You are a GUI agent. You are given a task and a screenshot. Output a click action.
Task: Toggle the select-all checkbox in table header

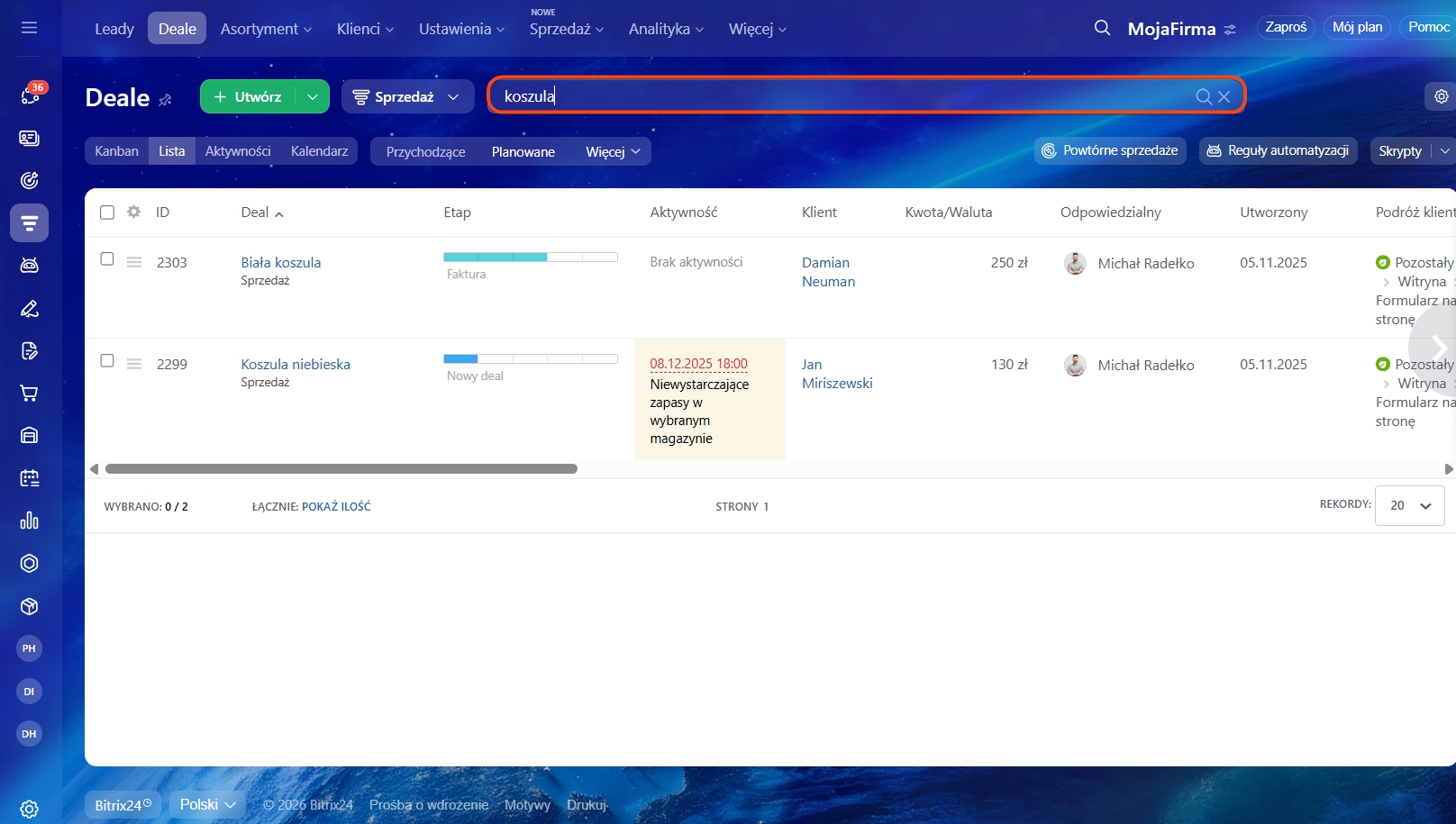(x=107, y=213)
